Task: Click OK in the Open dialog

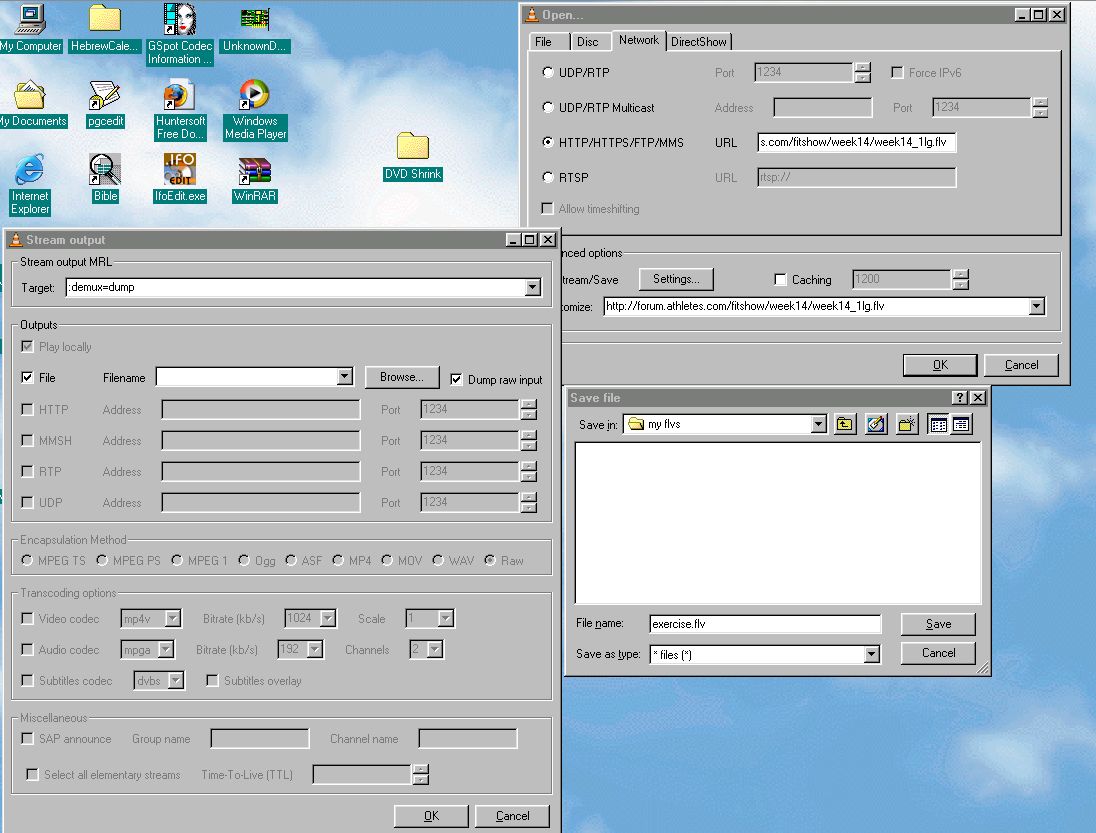Action: pyautogui.click(x=940, y=365)
